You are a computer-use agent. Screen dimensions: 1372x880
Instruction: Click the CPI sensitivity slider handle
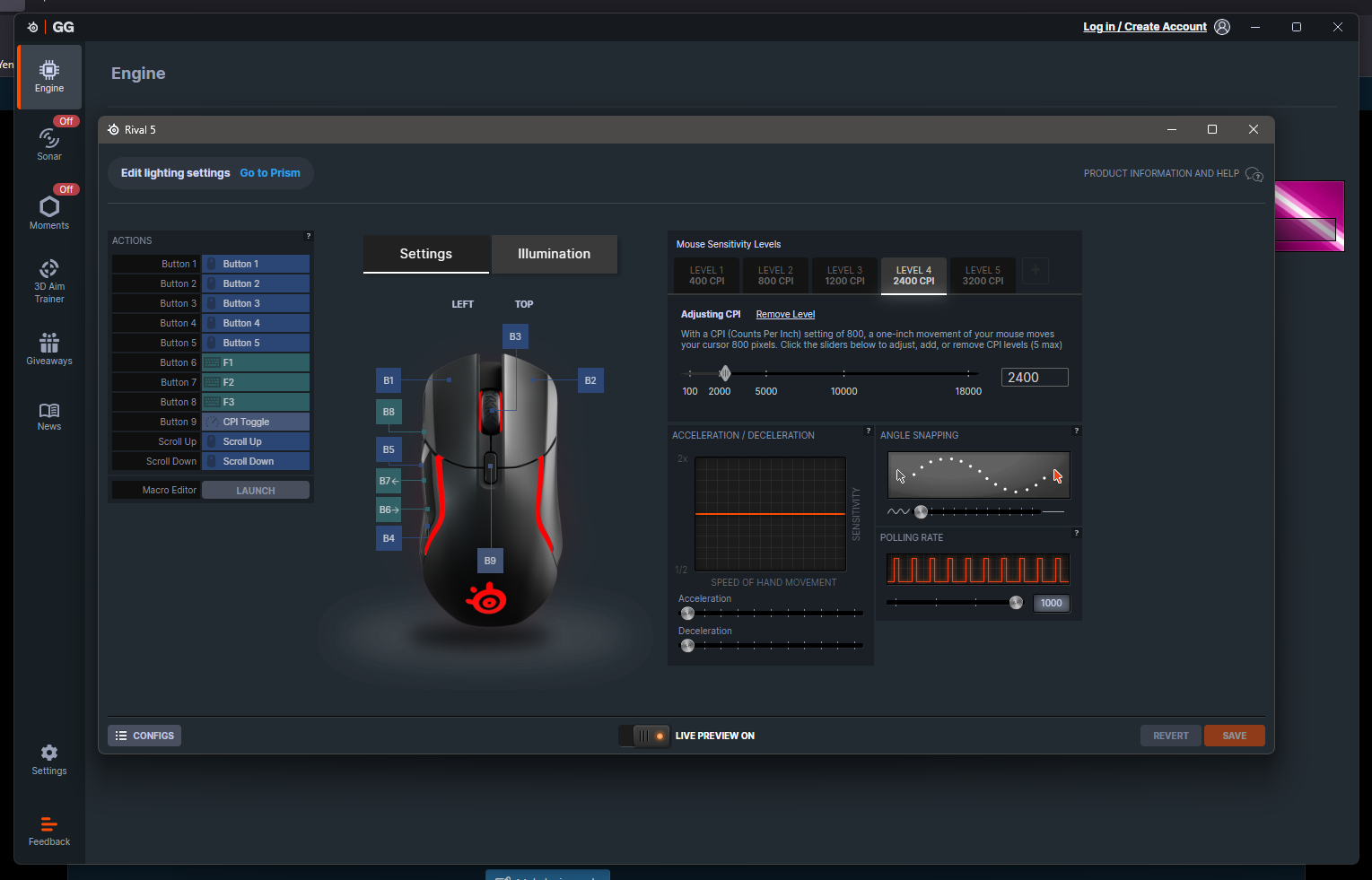[725, 373]
